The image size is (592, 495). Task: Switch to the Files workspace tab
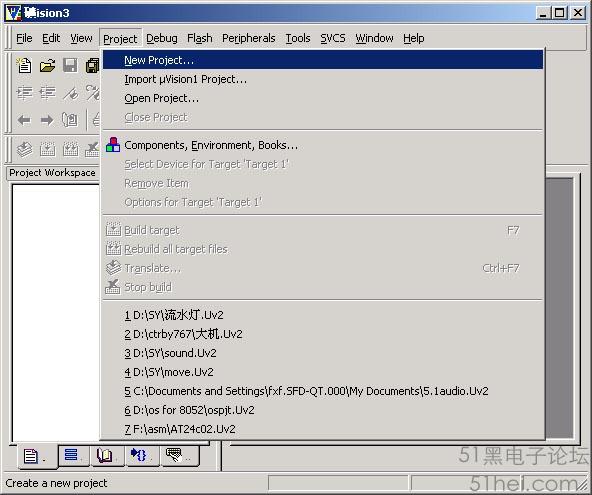click(35, 456)
